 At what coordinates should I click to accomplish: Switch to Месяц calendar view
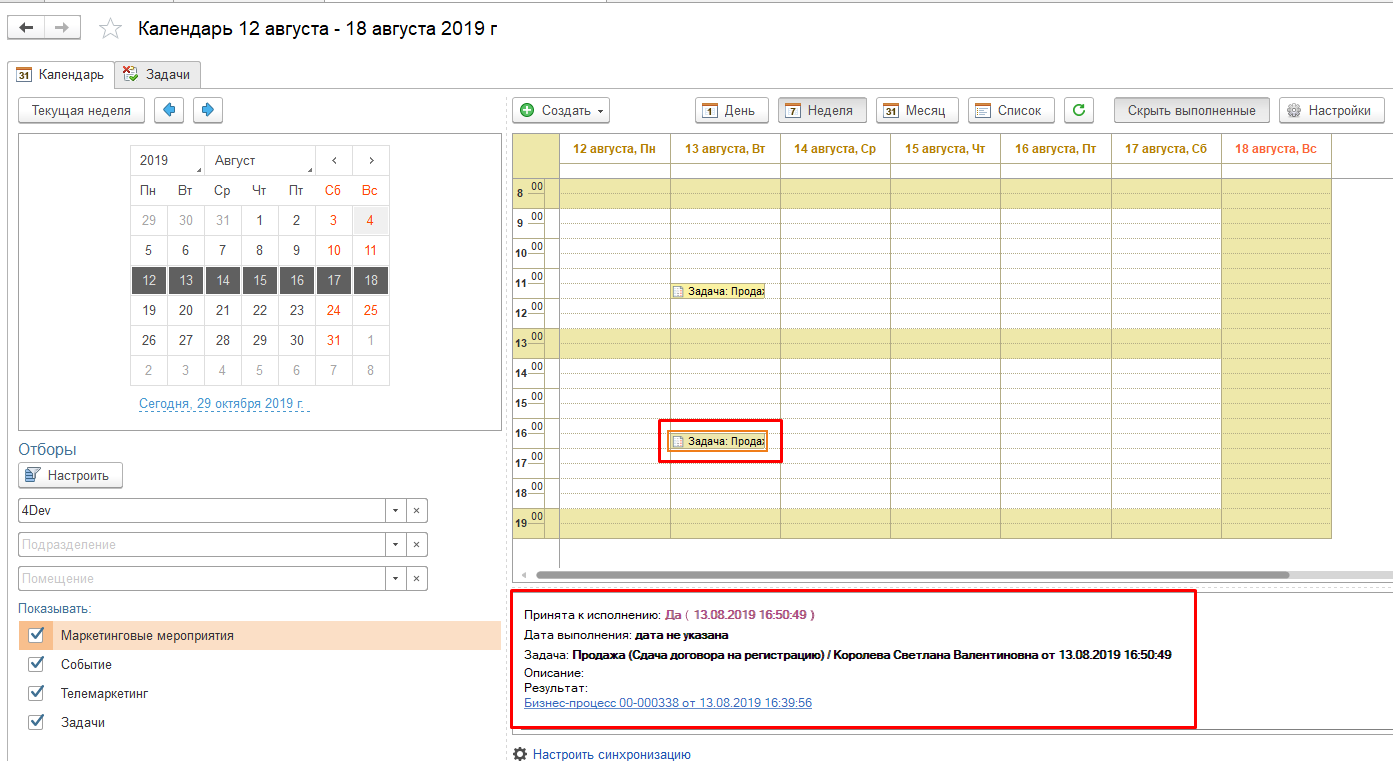917,110
